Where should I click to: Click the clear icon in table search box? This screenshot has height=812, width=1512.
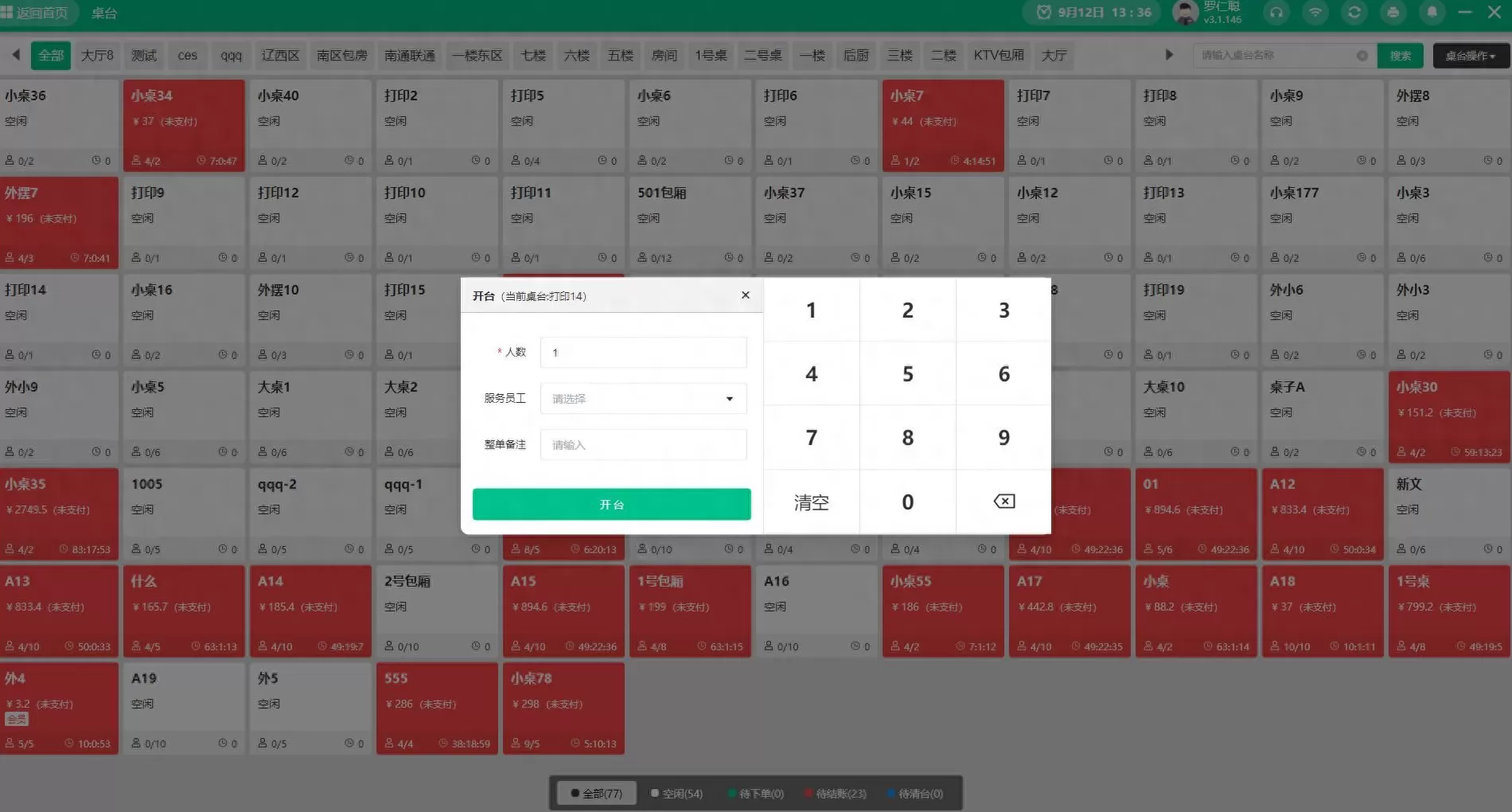pyautogui.click(x=1362, y=56)
